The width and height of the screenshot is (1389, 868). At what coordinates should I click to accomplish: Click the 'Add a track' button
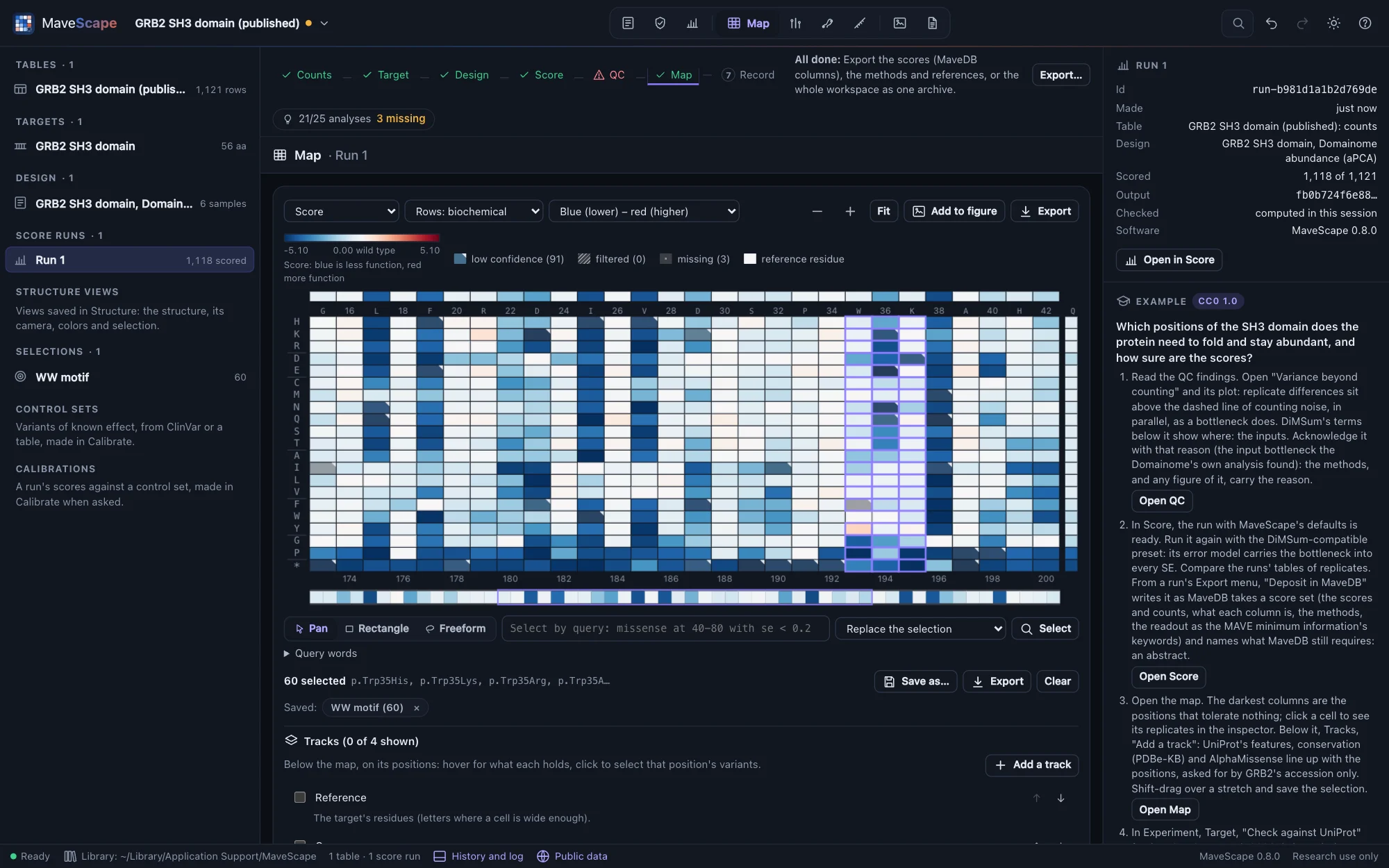pyautogui.click(x=1032, y=765)
